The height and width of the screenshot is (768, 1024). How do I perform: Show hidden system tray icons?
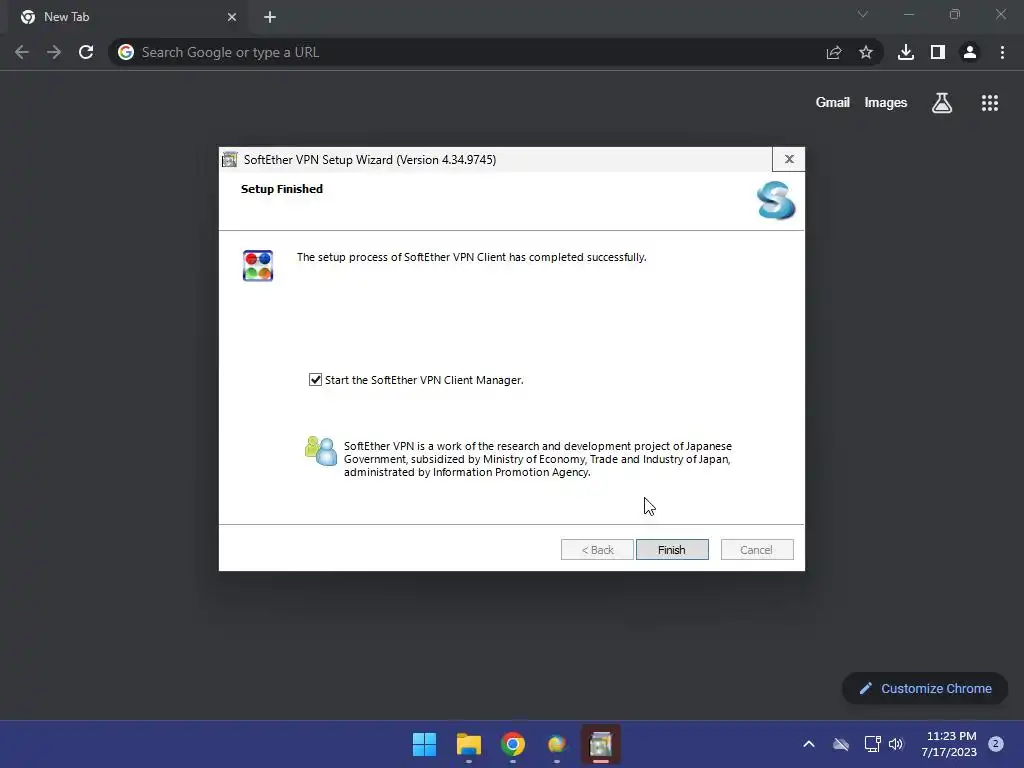point(808,744)
